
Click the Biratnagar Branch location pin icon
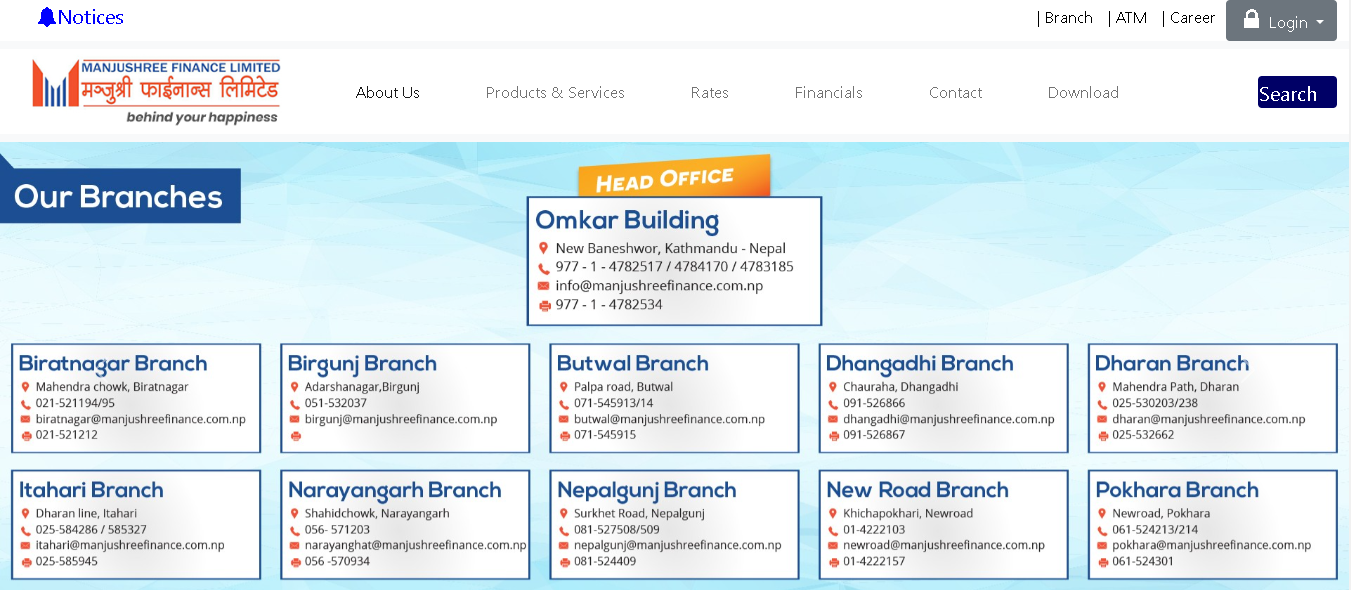[x=26, y=387]
